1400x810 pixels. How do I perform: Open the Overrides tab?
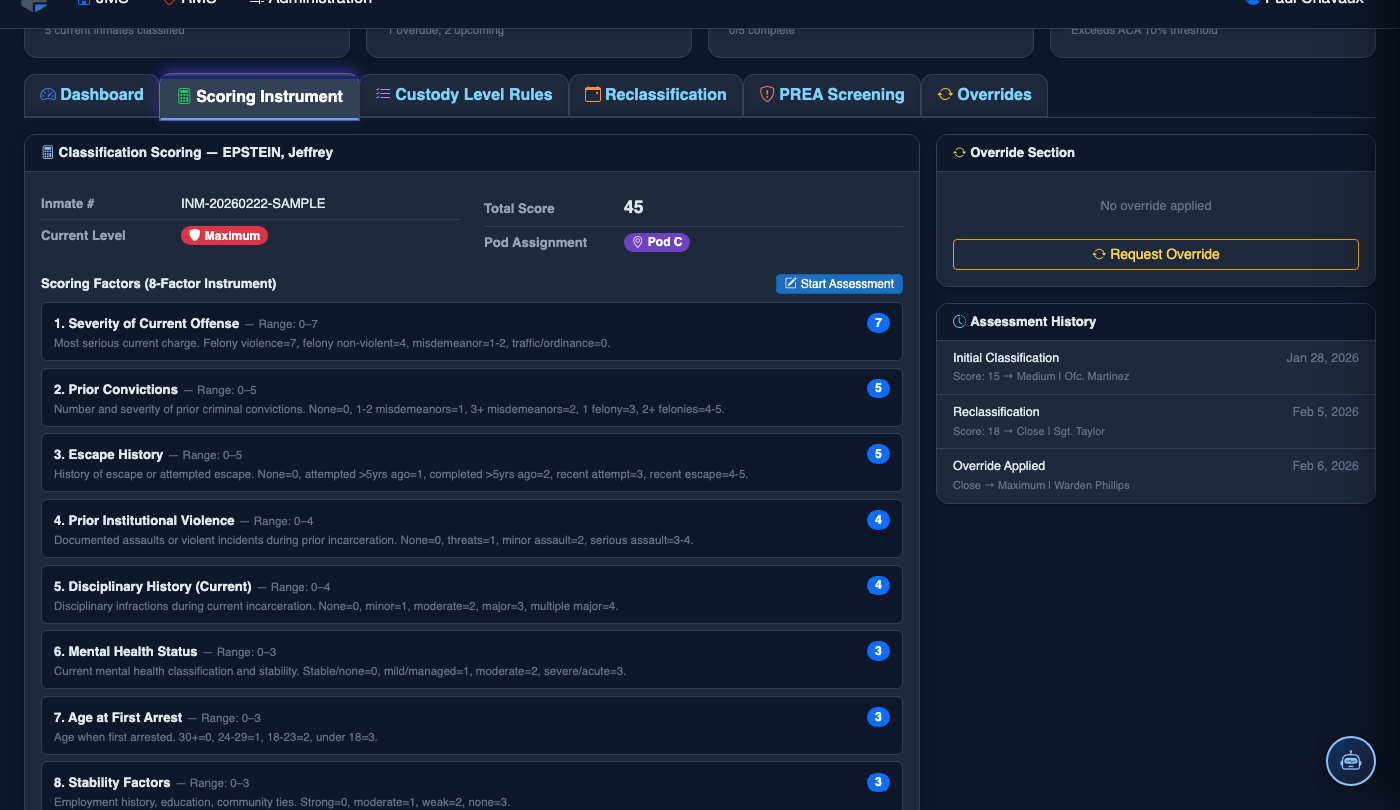pyautogui.click(x=984, y=95)
